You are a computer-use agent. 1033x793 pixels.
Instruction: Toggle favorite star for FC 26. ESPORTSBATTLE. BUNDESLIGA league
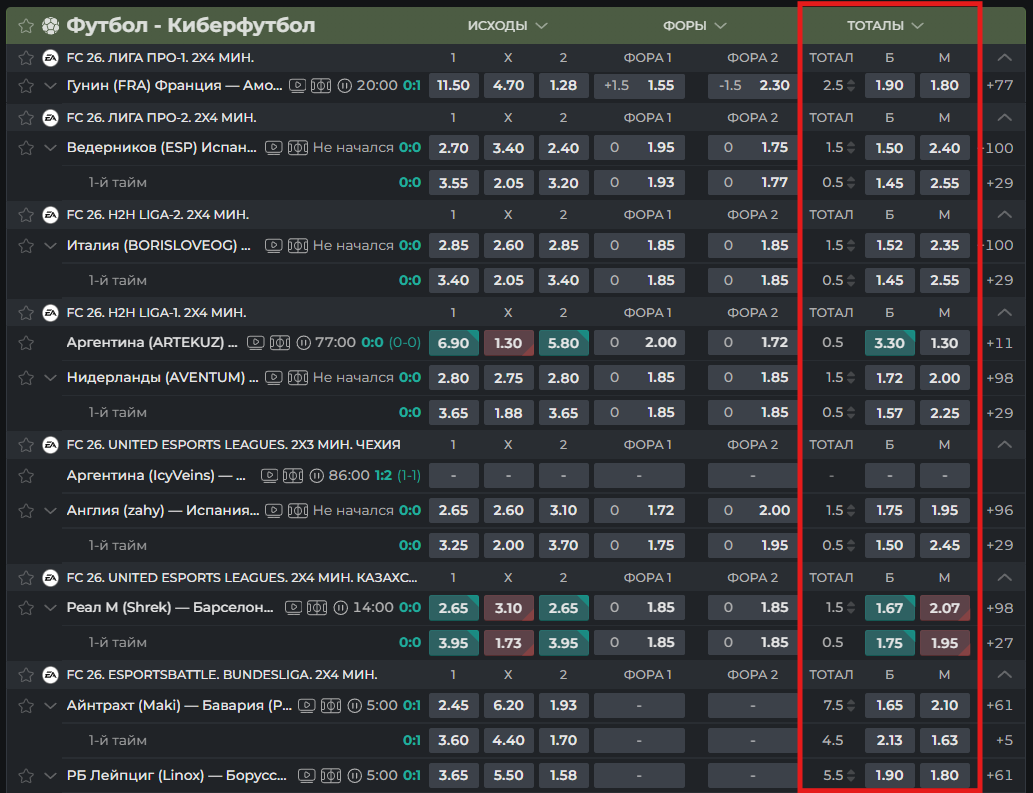tap(26, 675)
